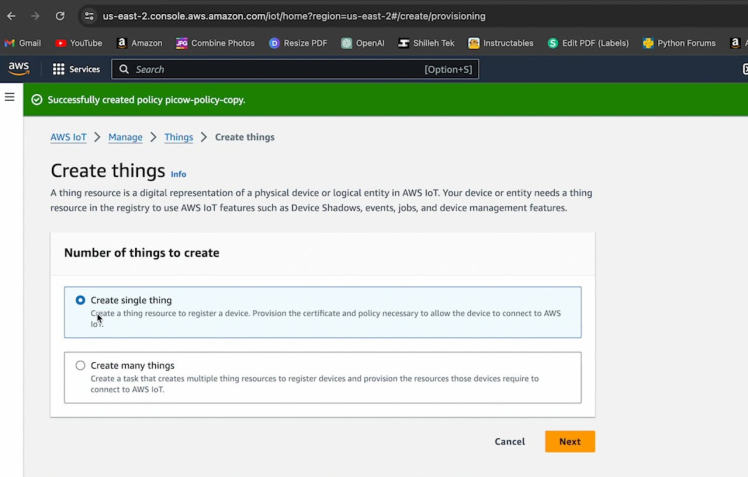Open the Info link beside Create things
Image resolution: width=748 pixels, height=477 pixels.
coord(178,174)
